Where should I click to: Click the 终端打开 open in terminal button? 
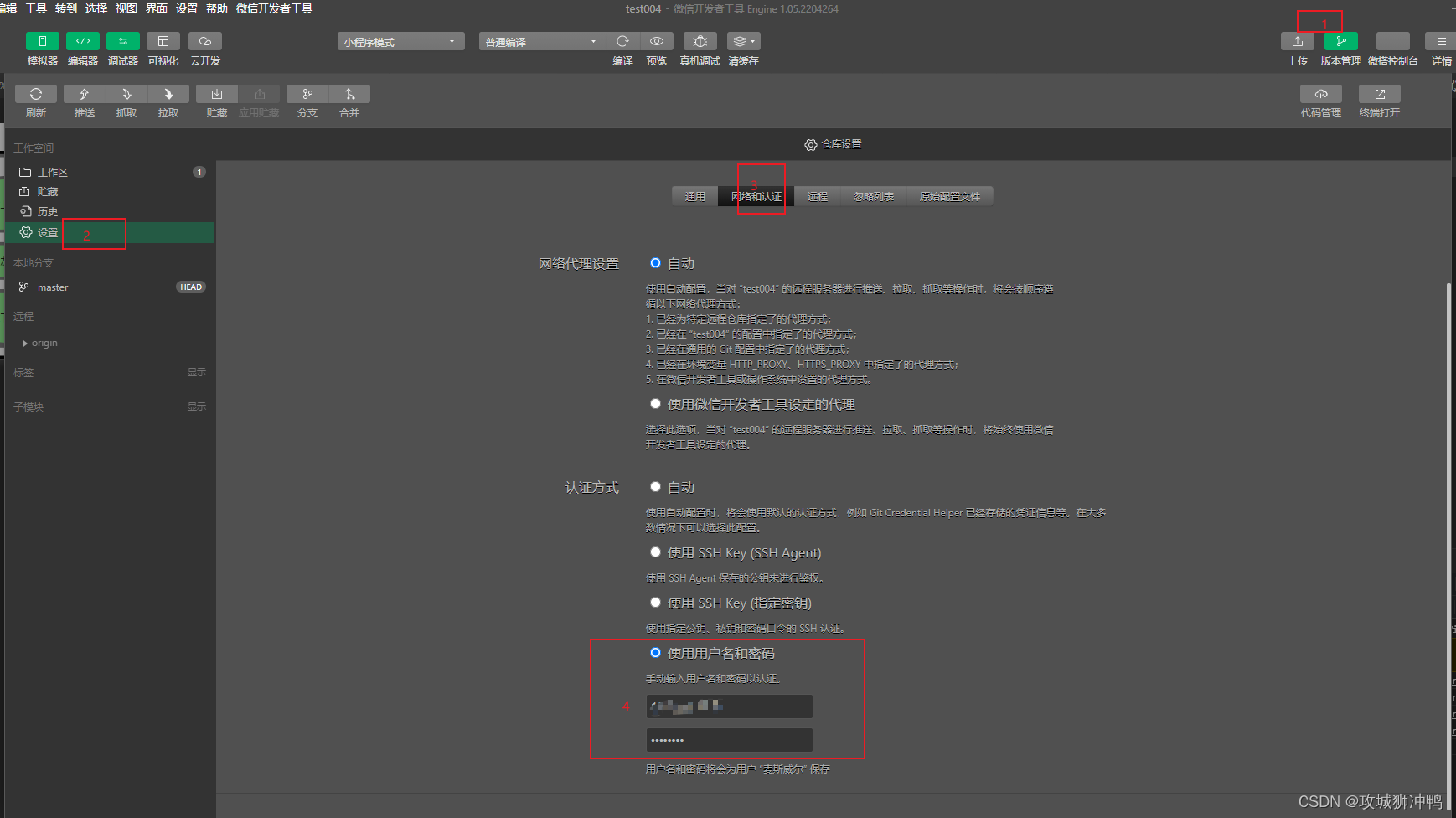[x=1380, y=94]
